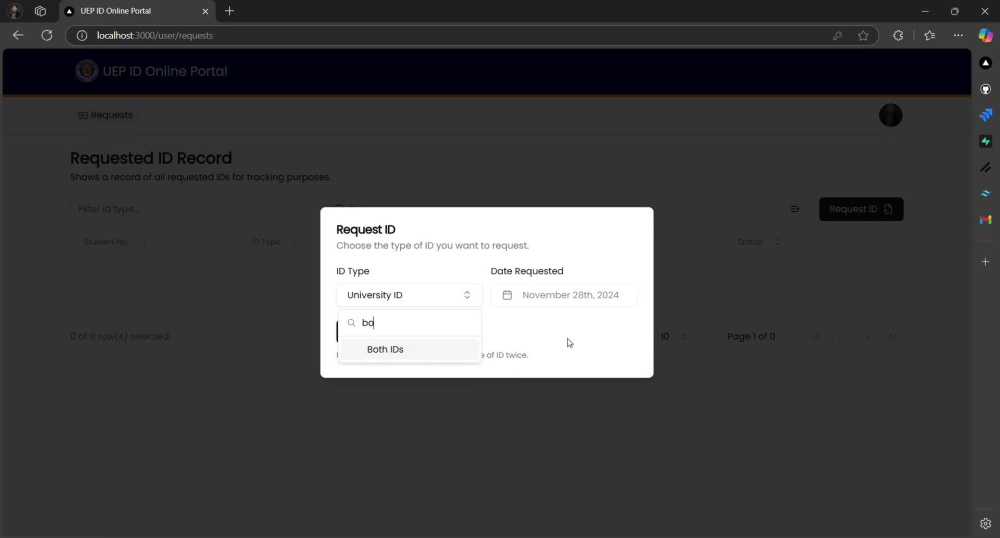Click the search magnifier icon in dropdown
This screenshot has height=538, width=1000.
pyautogui.click(x=351, y=323)
